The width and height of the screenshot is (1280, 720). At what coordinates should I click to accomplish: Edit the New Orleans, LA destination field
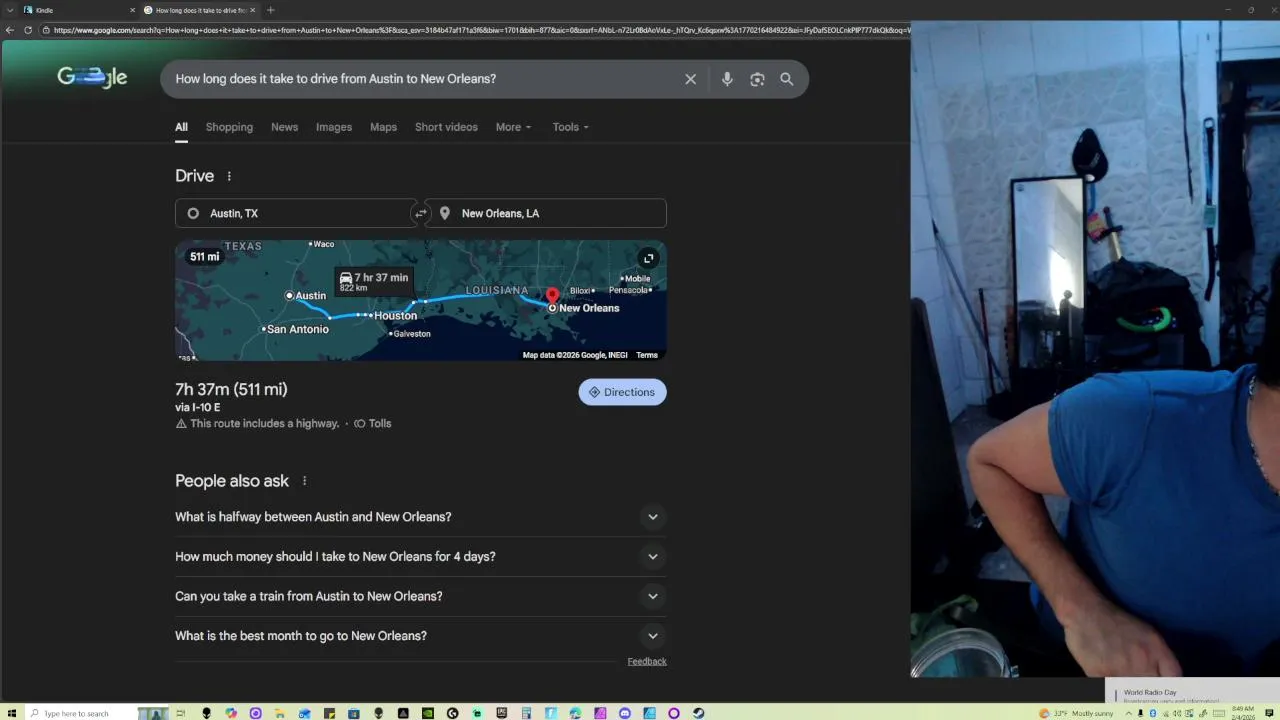point(547,213)
